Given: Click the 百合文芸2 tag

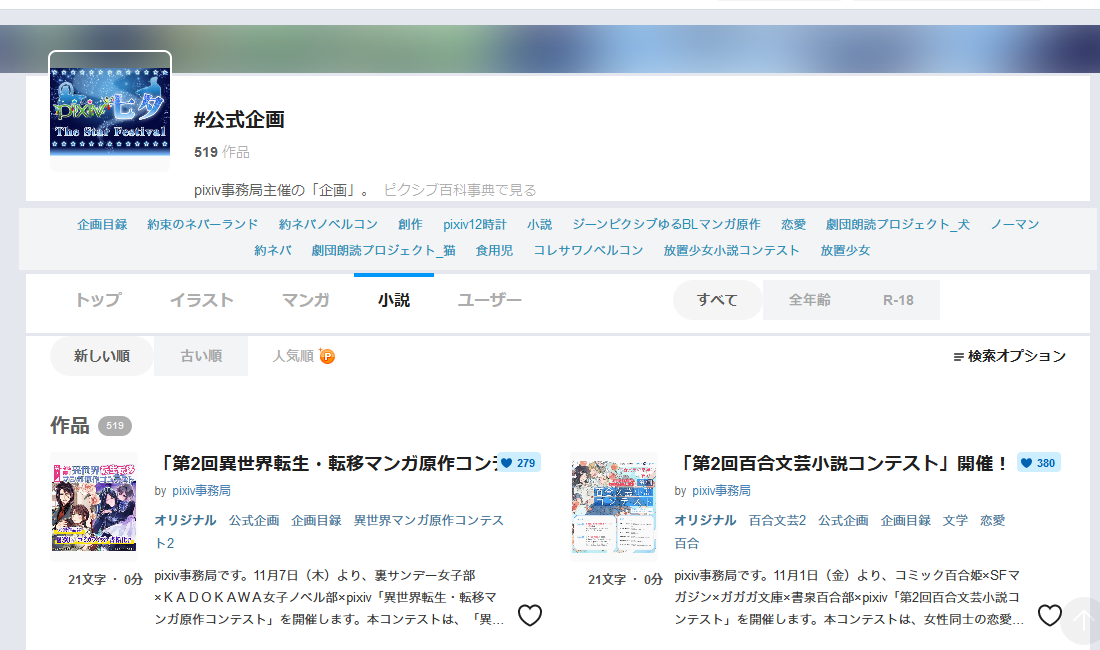Looking at the screenshot, I should click(777, 520).
